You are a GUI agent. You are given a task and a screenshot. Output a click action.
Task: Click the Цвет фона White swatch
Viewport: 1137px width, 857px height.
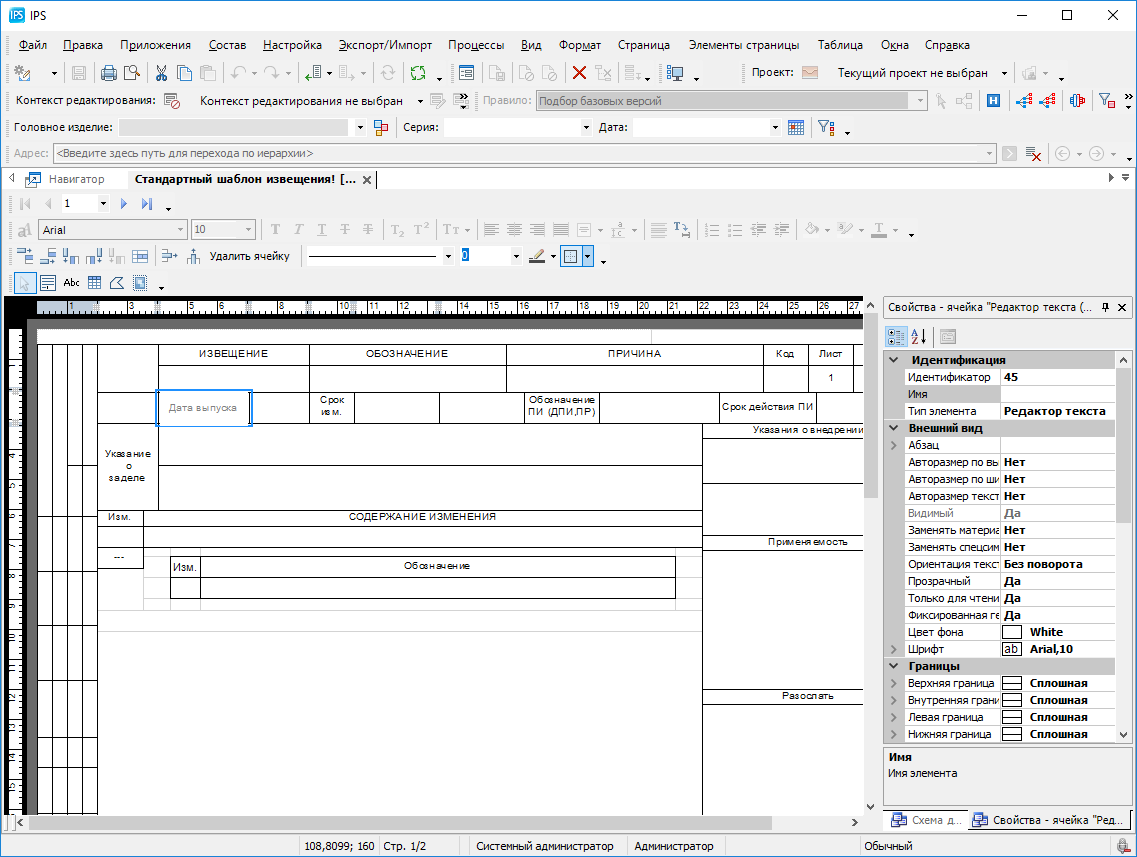pos(1012,632)
